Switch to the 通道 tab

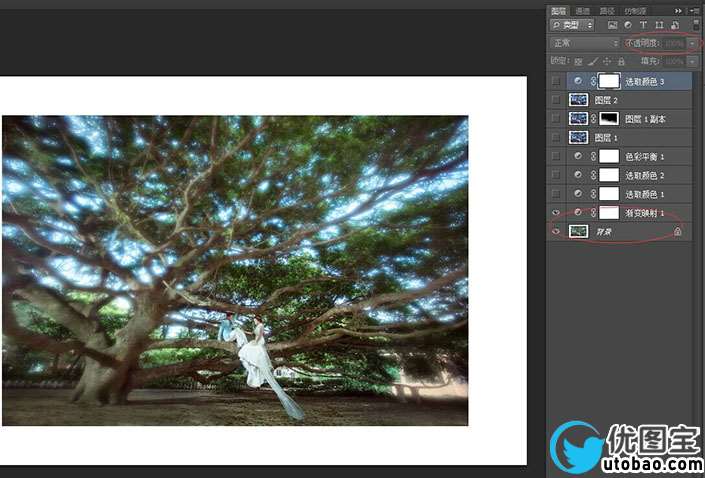[x=583, y=11]
